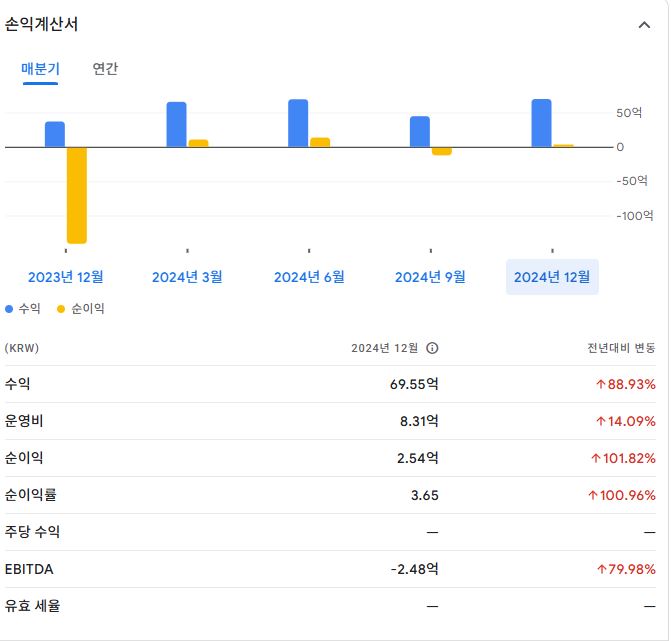Click the 2024년 6월 yellow net income bar
The width and height of the screenshot is (671, 641).
(x=320, y=142)
